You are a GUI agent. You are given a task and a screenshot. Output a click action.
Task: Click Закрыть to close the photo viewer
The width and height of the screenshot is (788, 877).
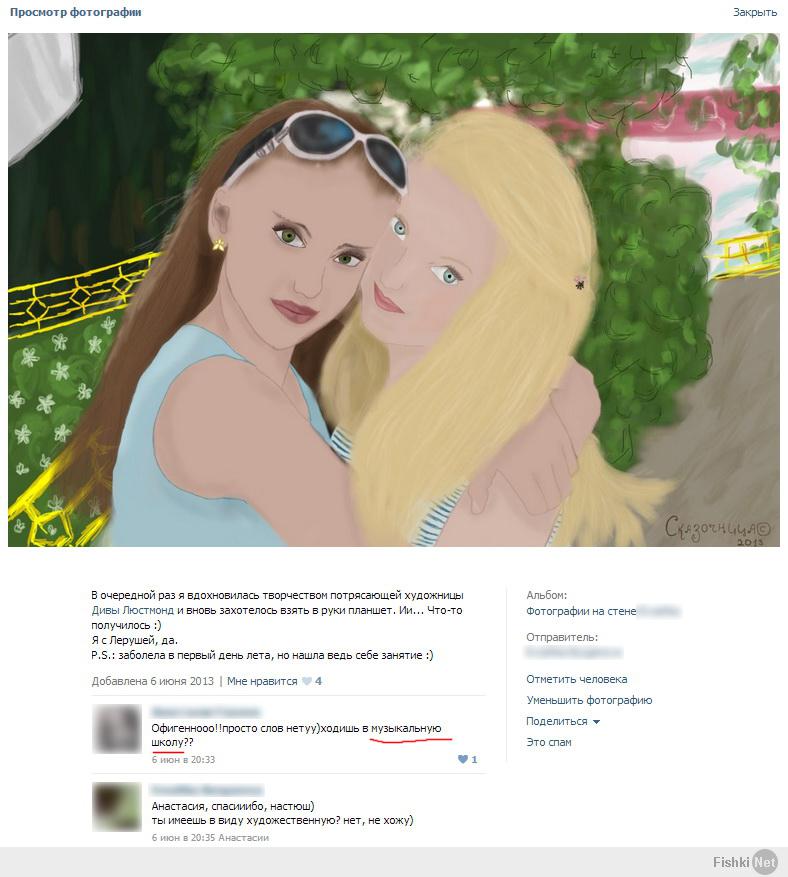[x=755, y=12]
